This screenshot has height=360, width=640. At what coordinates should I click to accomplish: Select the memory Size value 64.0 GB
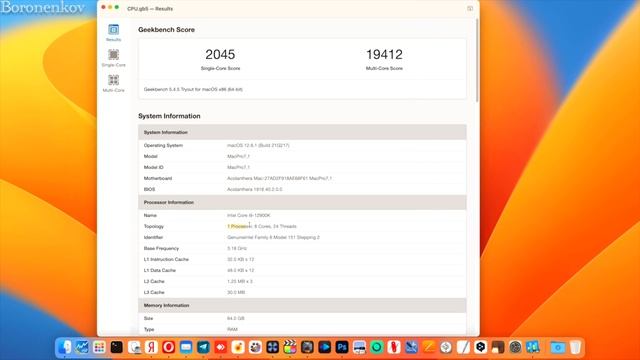236,318
